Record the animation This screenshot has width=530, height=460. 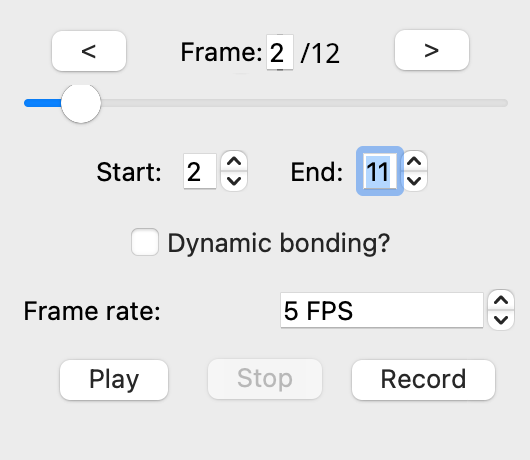[423, 380]
